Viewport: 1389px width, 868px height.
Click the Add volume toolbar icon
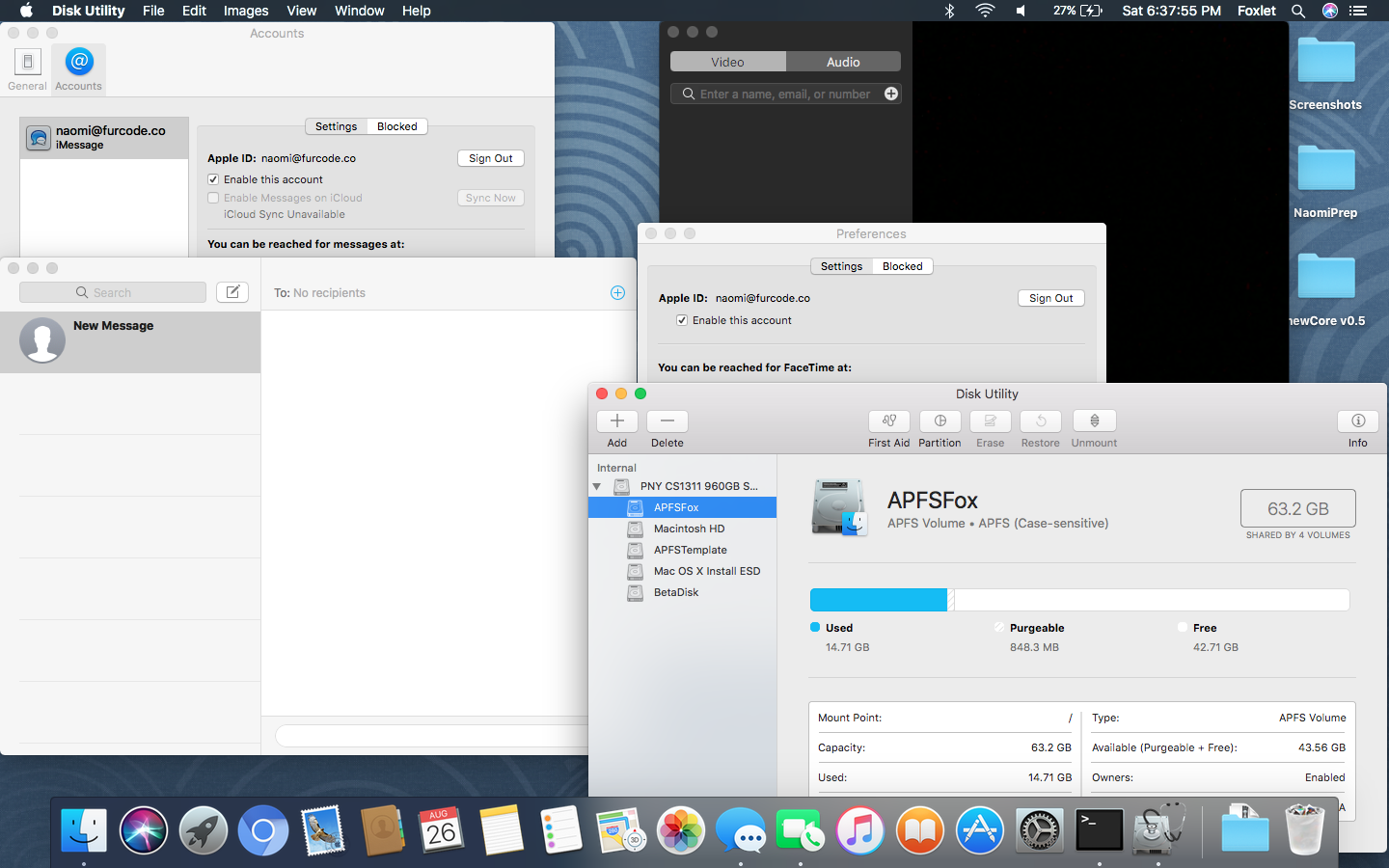(x=617, y=420)
